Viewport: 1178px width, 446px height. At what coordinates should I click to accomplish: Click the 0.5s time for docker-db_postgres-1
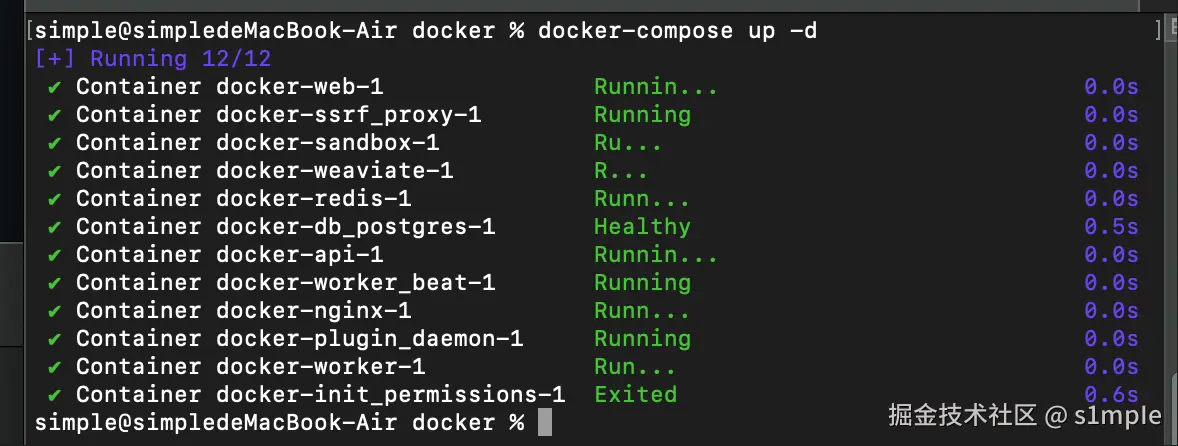(x=1111, y=227)
